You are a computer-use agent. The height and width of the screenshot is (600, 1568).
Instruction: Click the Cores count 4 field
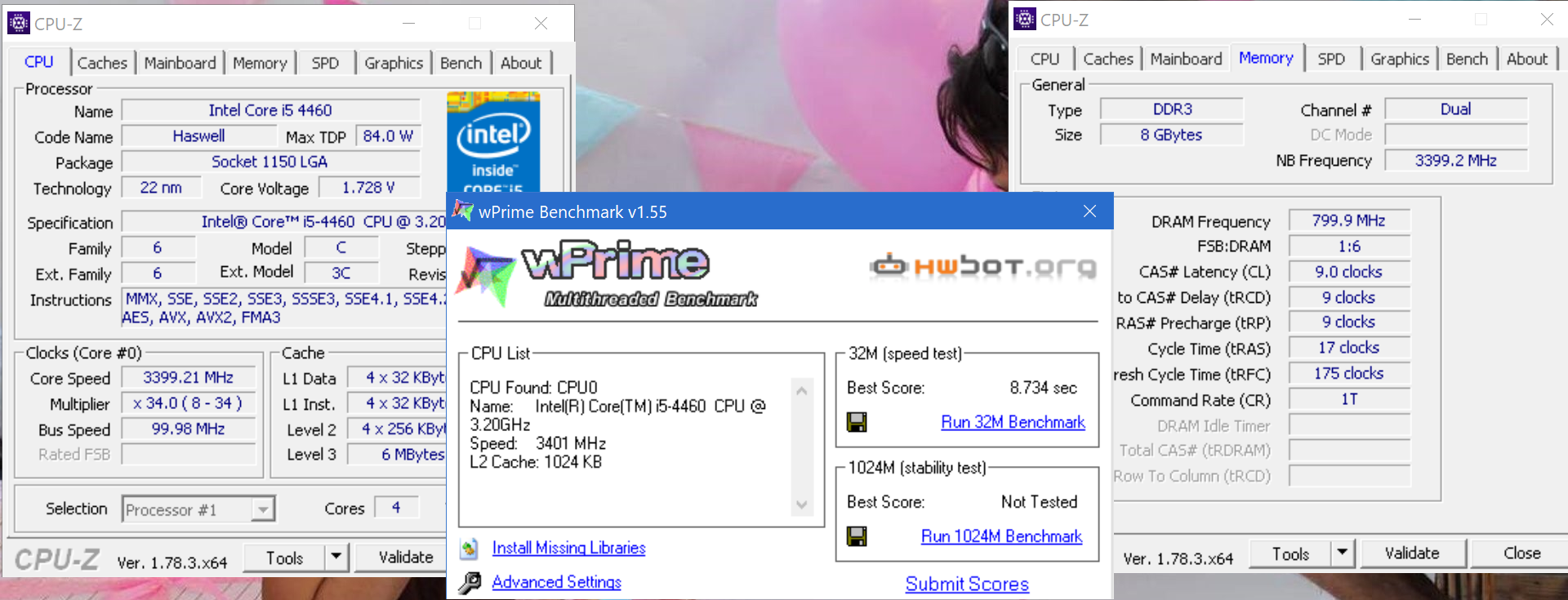pyautogui.click(x=396, y=508)
